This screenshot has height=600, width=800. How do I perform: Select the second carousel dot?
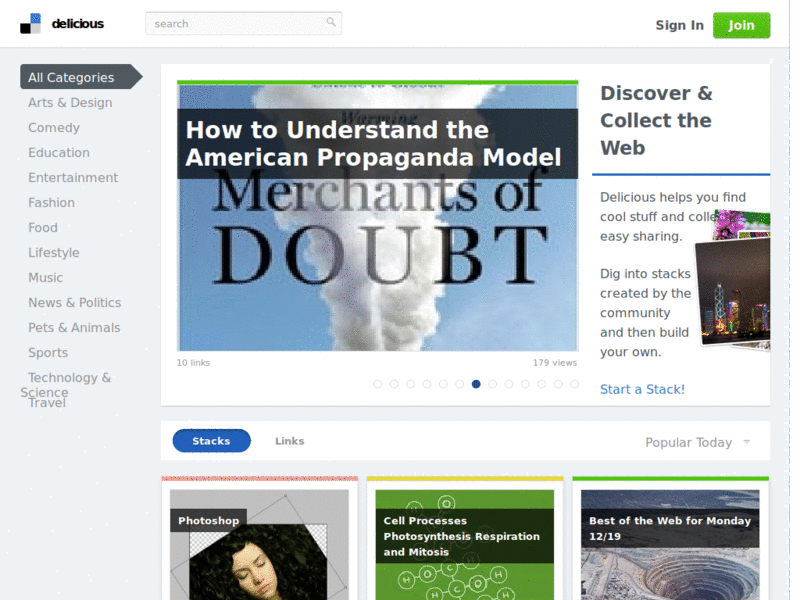(394, 384)
